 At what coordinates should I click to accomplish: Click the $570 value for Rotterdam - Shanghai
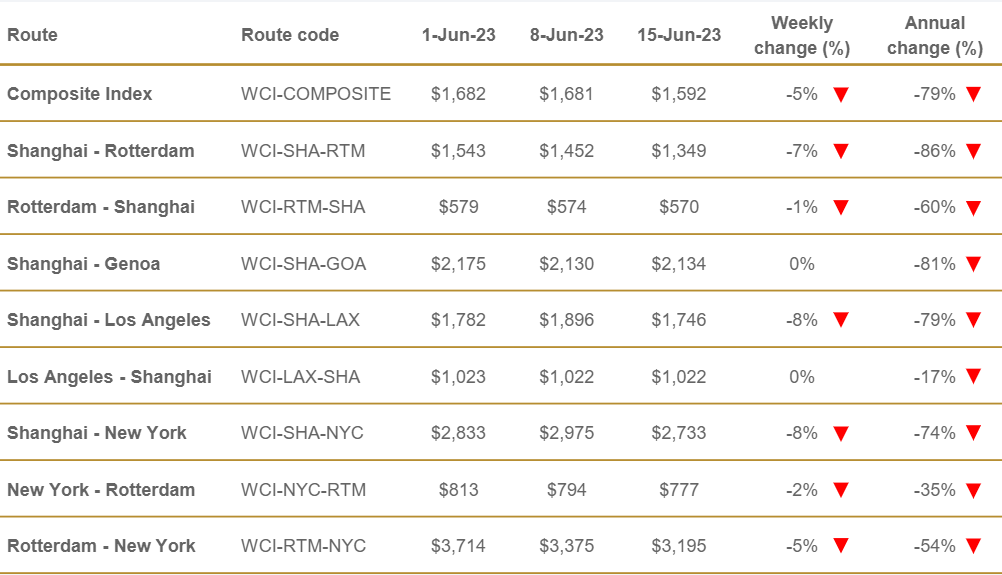click(679, 207)
